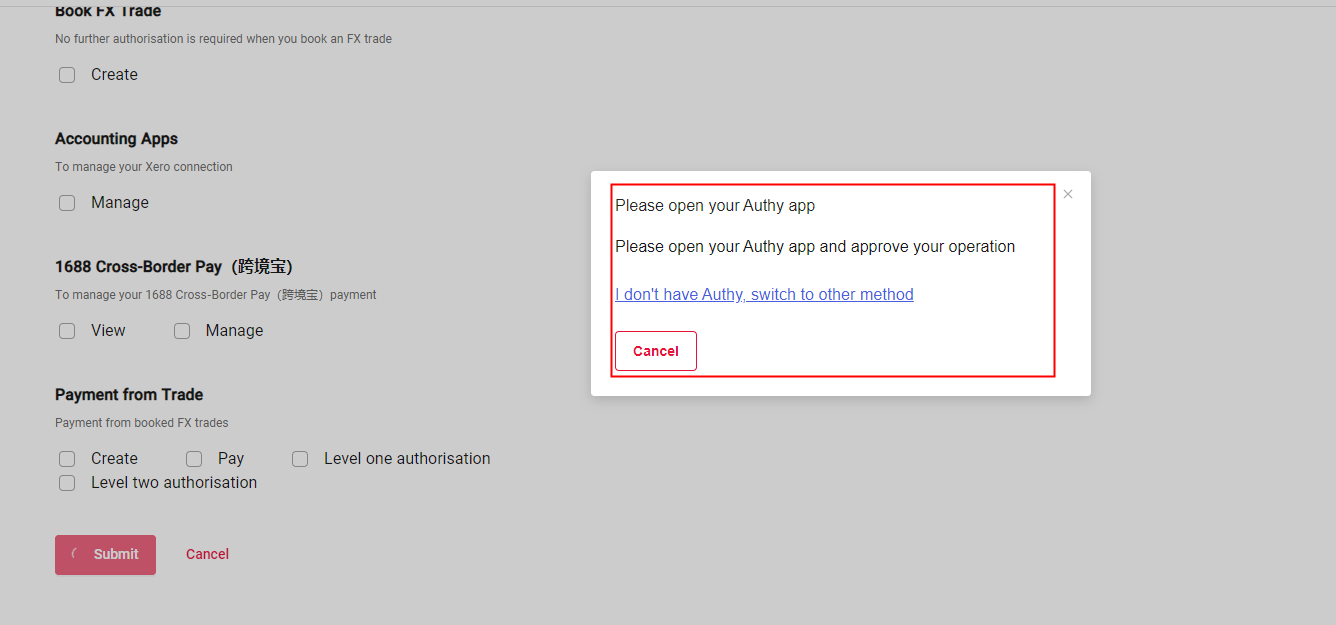The image size is (1336, 625).
Task: Click the Payment from Trade section heading
Action: [x=129, y=395]
